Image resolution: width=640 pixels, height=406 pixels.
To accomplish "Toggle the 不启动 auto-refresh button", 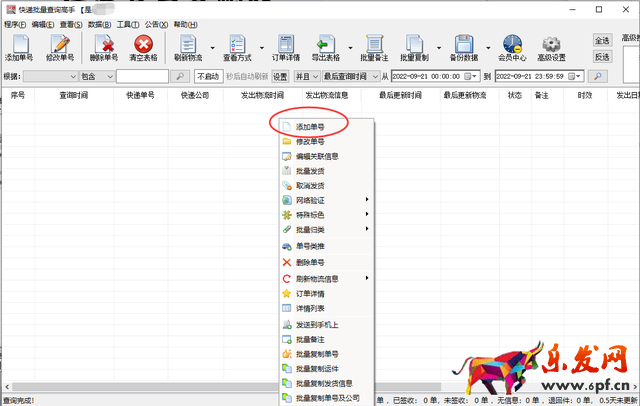I will point(207,76).
